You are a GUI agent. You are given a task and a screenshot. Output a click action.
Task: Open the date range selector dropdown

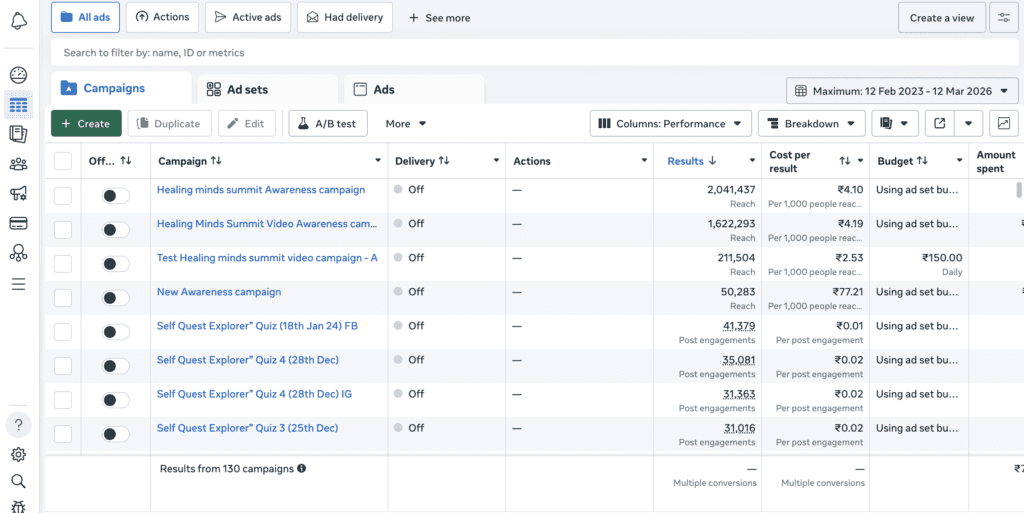(x=901, y=91)
